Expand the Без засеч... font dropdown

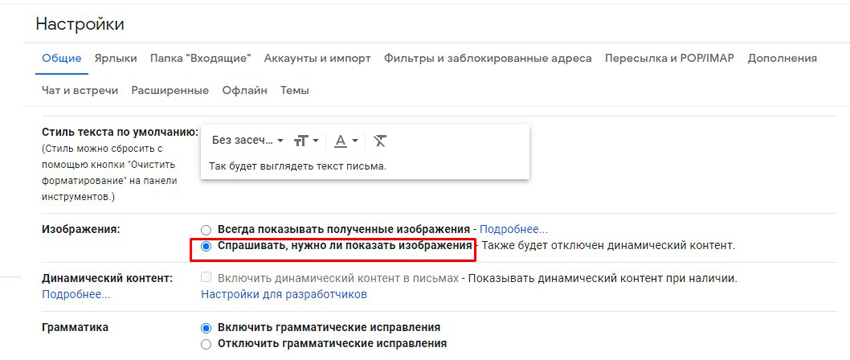[x=248, y=140]
